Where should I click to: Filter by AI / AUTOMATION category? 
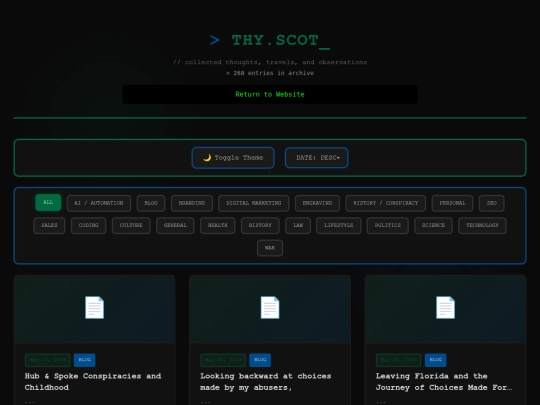(99, 203)
